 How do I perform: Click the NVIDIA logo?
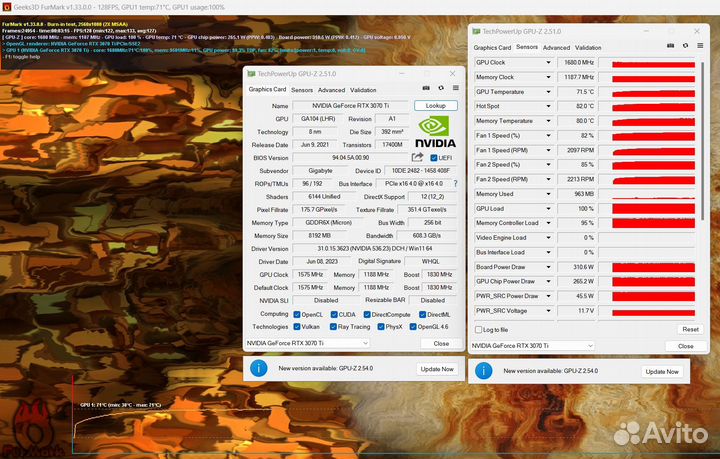click(435, 132)
